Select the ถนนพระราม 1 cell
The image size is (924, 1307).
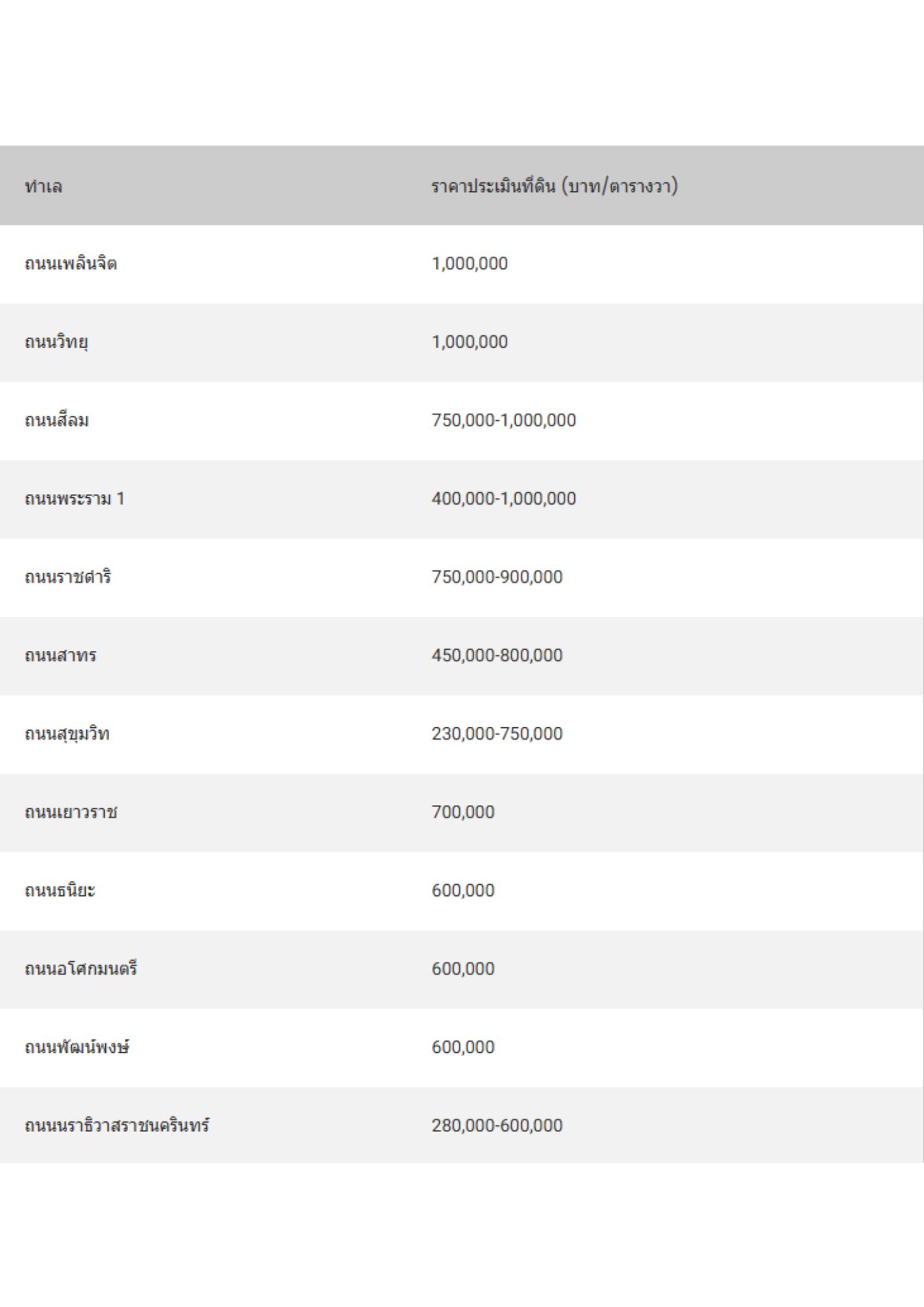tap(74, 499)
